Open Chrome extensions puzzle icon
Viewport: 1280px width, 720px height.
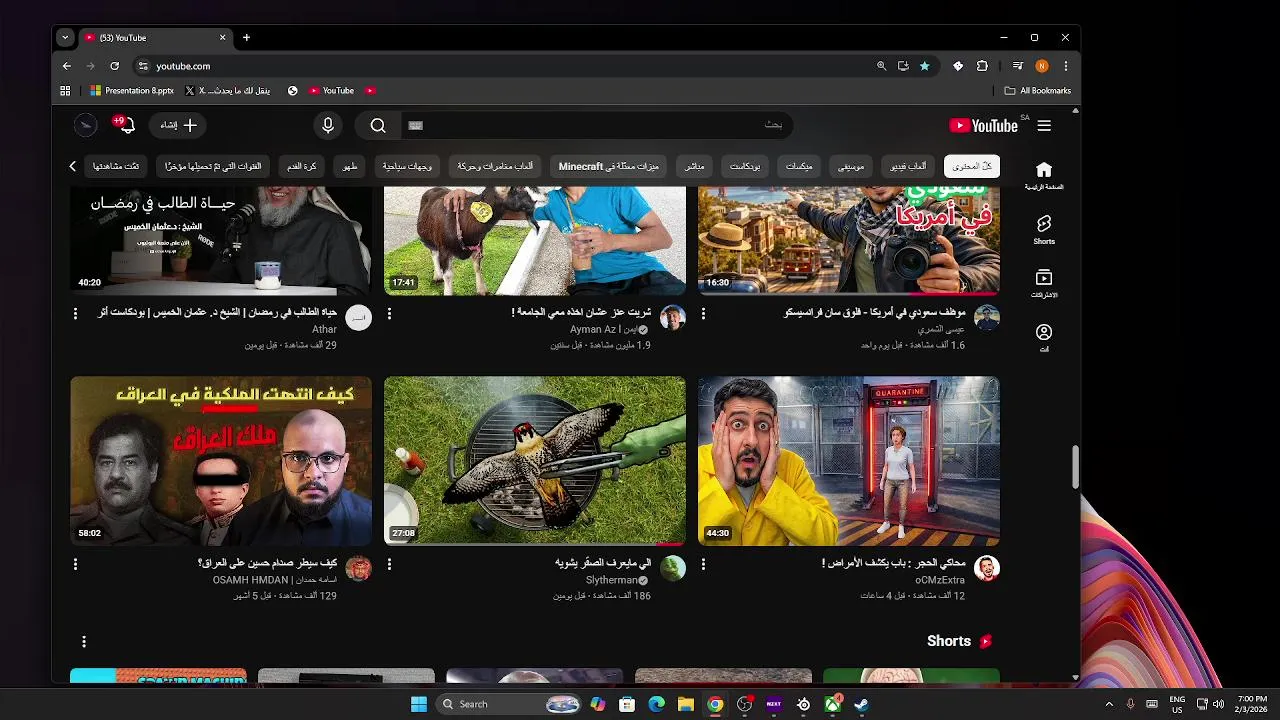(x=982, y=66)
